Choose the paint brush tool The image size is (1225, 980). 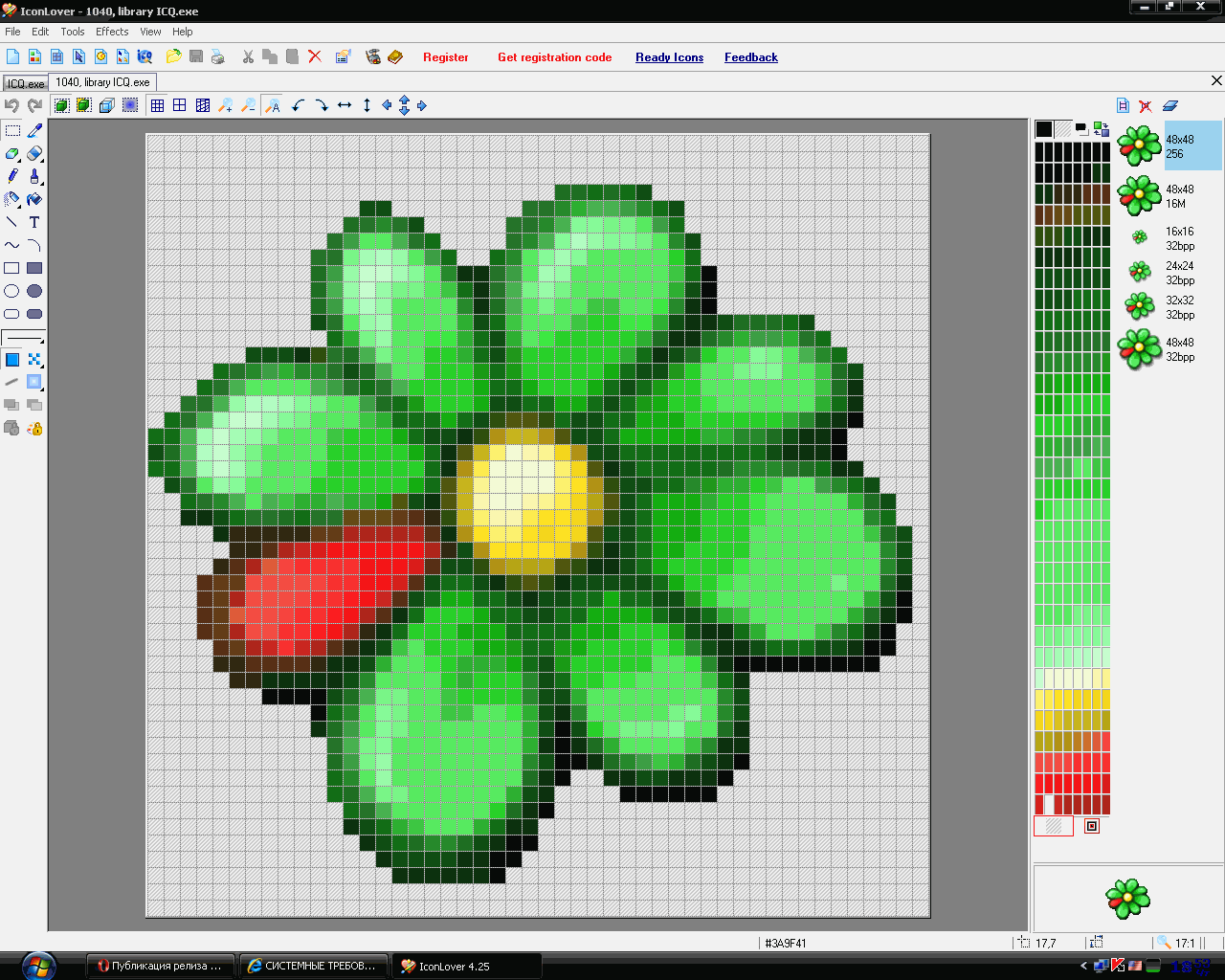34,176
